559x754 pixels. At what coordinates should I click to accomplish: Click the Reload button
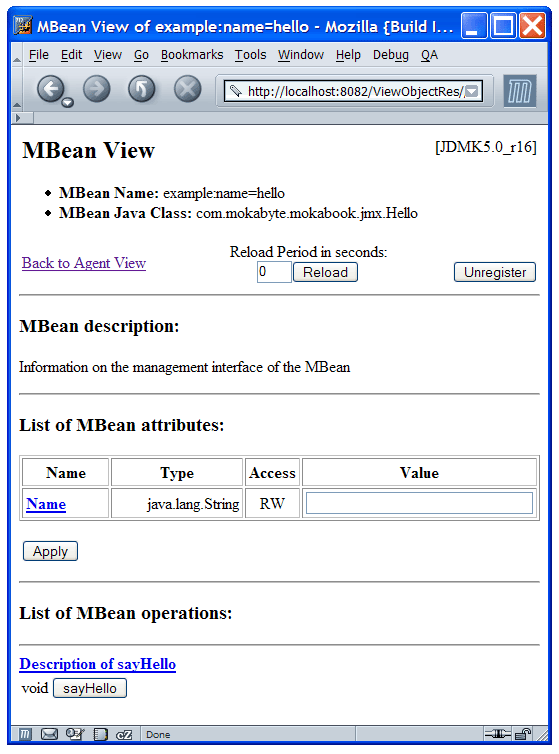(x=325, y=272)
